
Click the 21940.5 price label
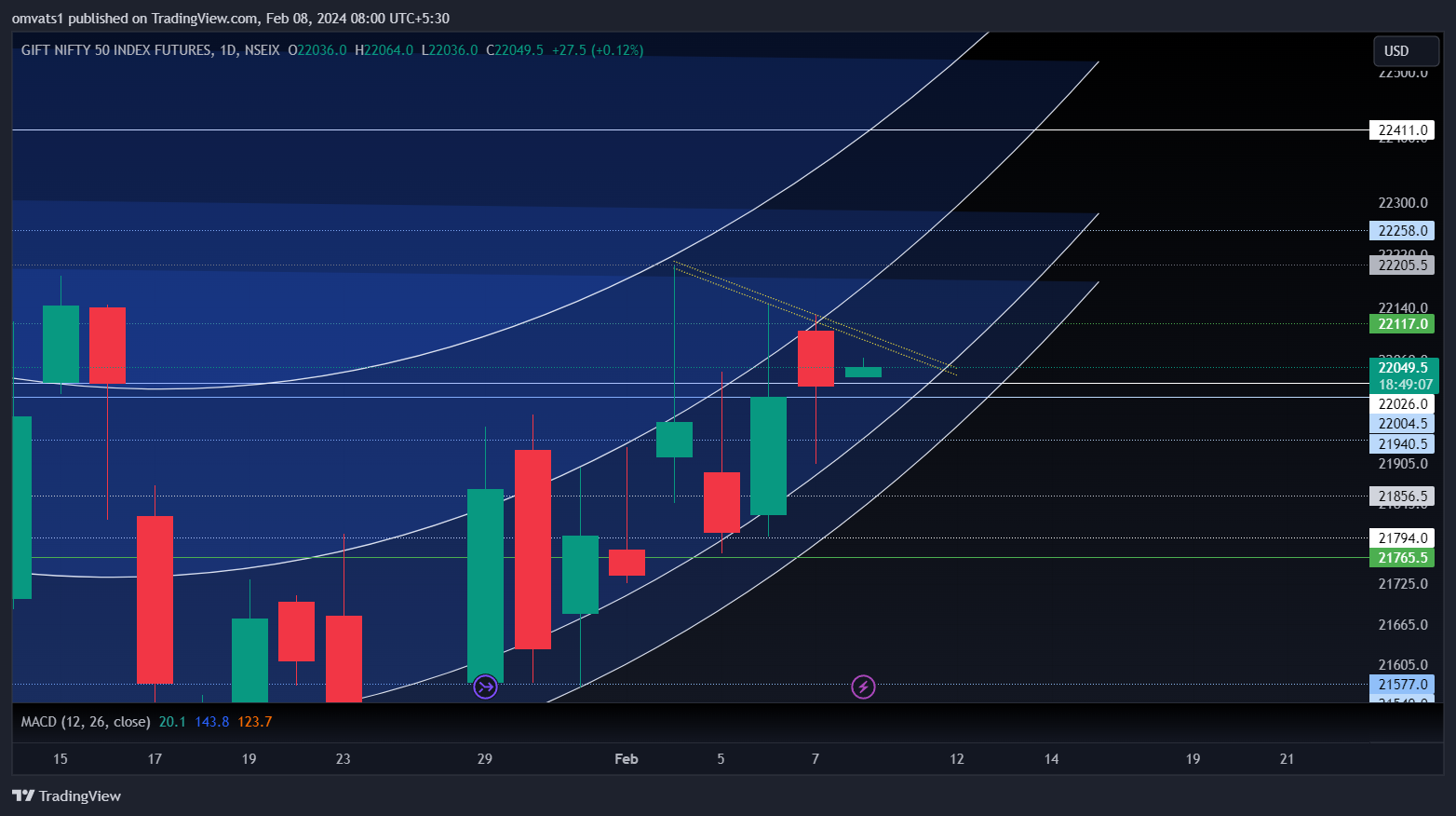click(1402, 444)
